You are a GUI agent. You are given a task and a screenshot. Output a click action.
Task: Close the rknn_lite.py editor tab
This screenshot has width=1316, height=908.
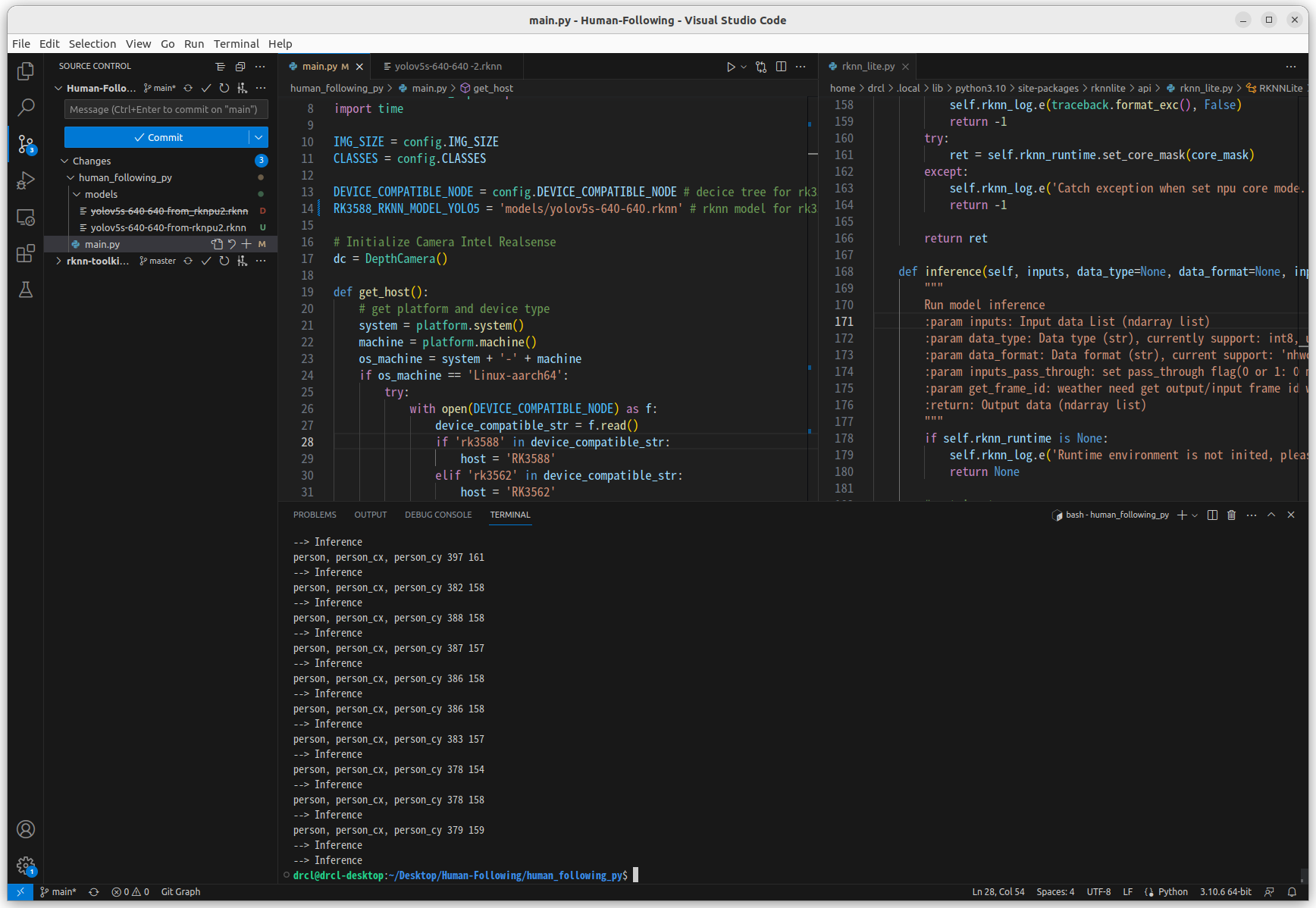point(905,67)
